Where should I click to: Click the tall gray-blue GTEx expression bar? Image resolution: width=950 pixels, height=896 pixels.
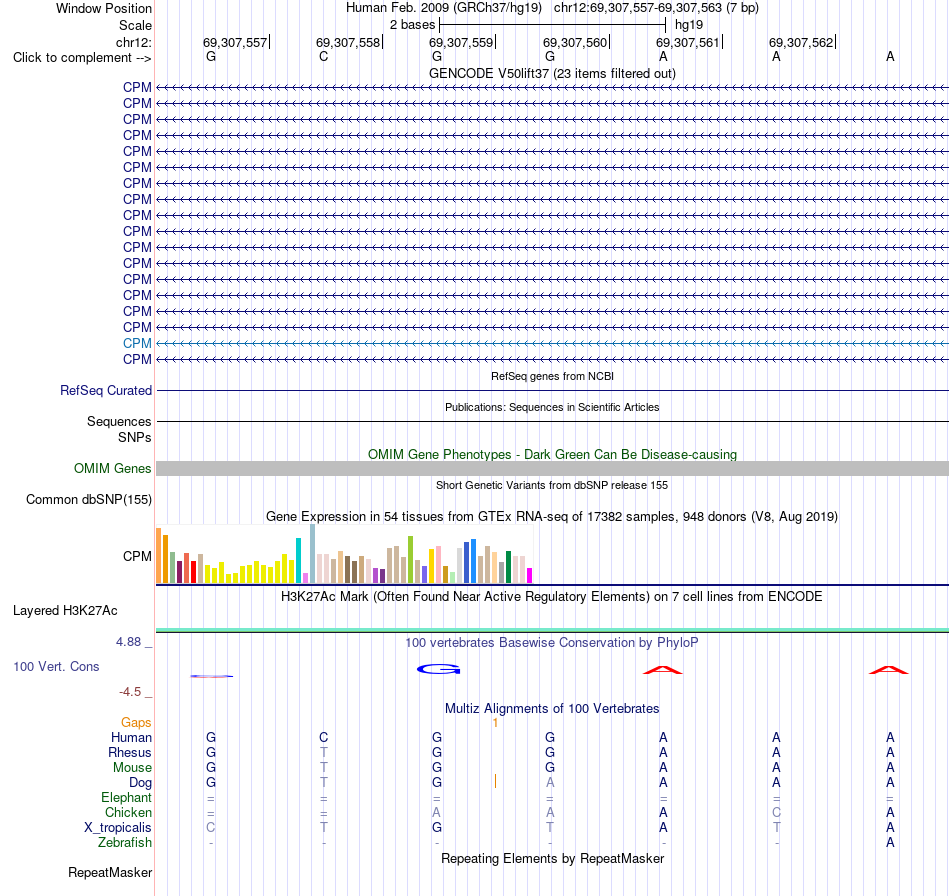pos(313,554)
